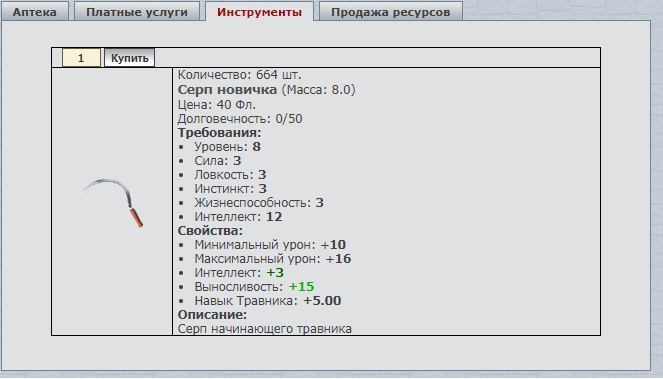The image size is (663, 379).
Task: Click the Ловкость: 3 requirement
Action: [x=230, y=175]
